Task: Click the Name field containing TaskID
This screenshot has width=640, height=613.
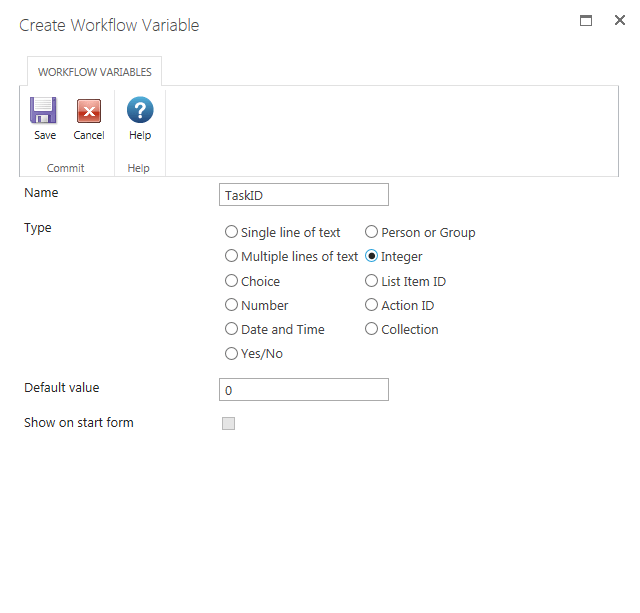Action: (x=304, y=195)
